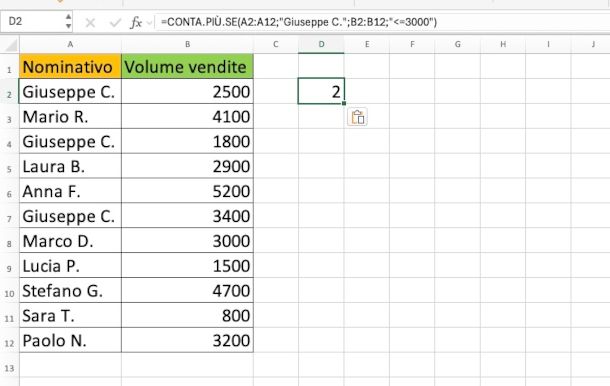The image size is (610, 386).
Task: Select the cell with value 1800
Action: point(188,141)
